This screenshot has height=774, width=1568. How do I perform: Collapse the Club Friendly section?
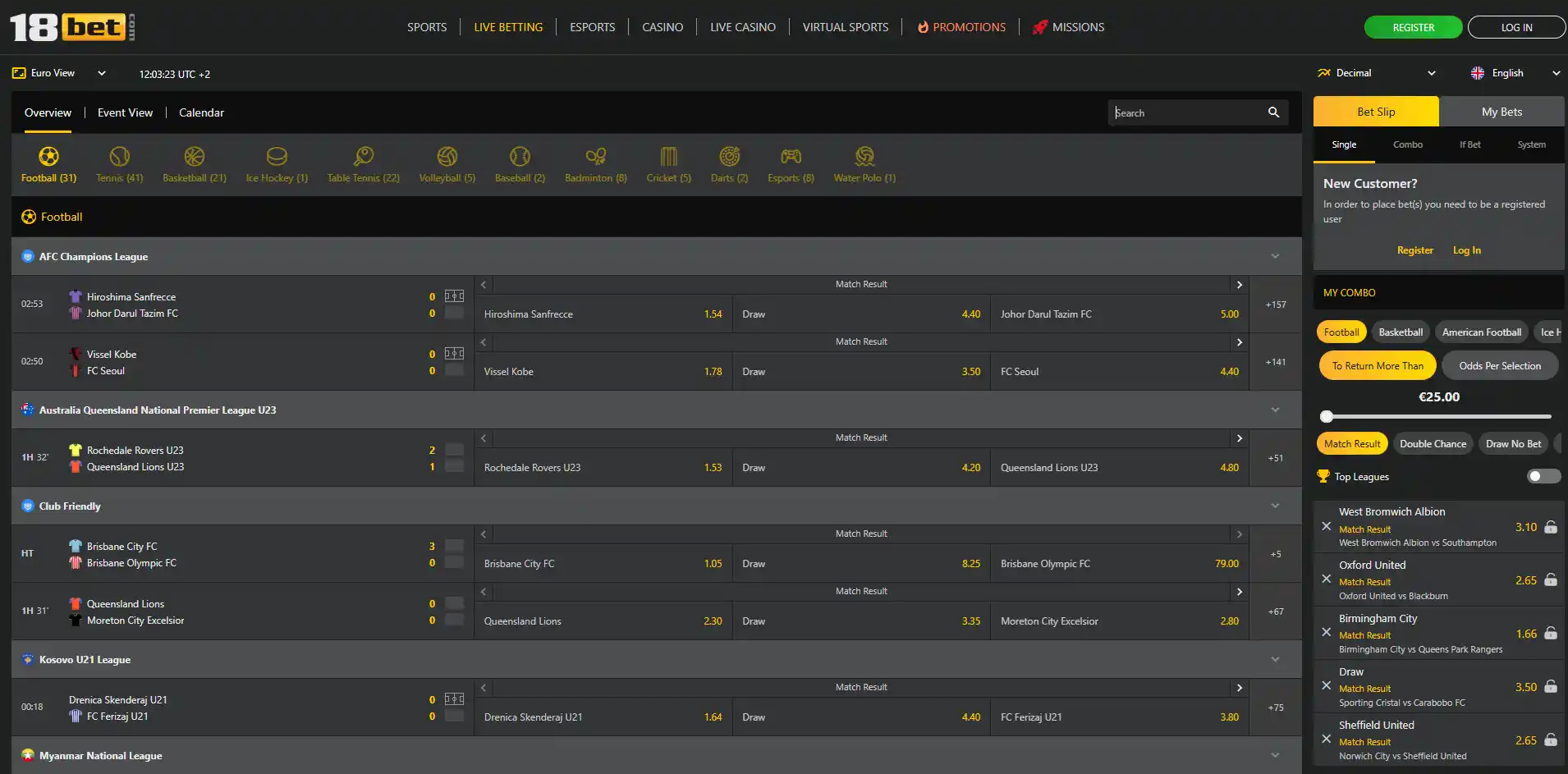click(1275, 506)
